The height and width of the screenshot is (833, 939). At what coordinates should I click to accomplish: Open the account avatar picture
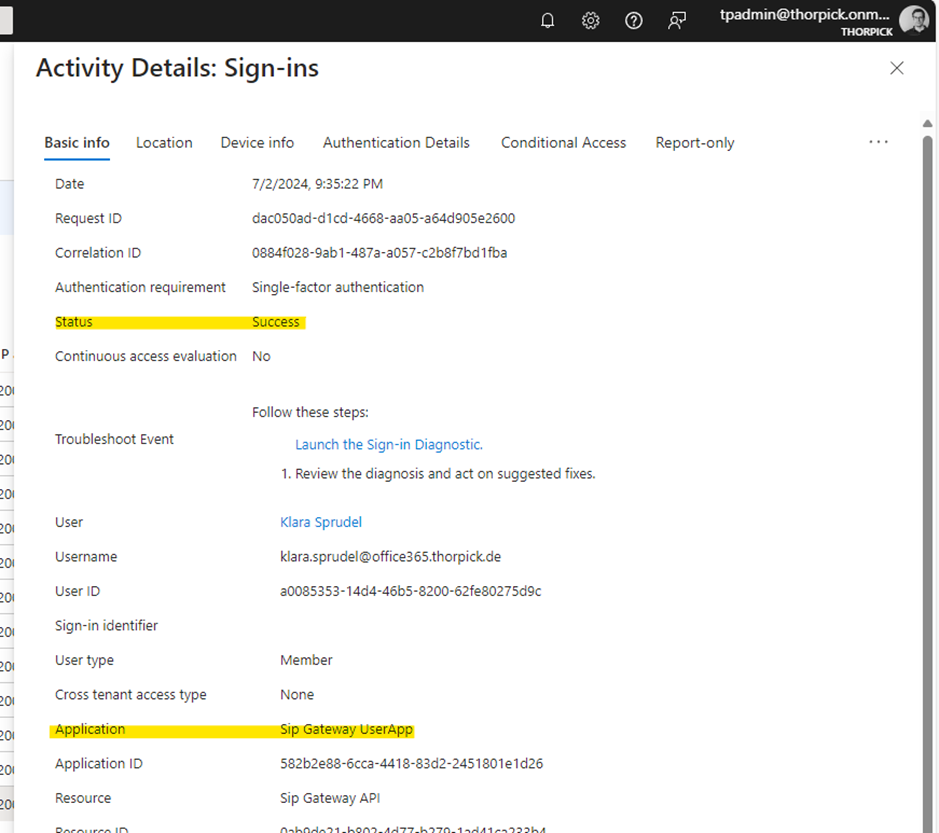914,20
